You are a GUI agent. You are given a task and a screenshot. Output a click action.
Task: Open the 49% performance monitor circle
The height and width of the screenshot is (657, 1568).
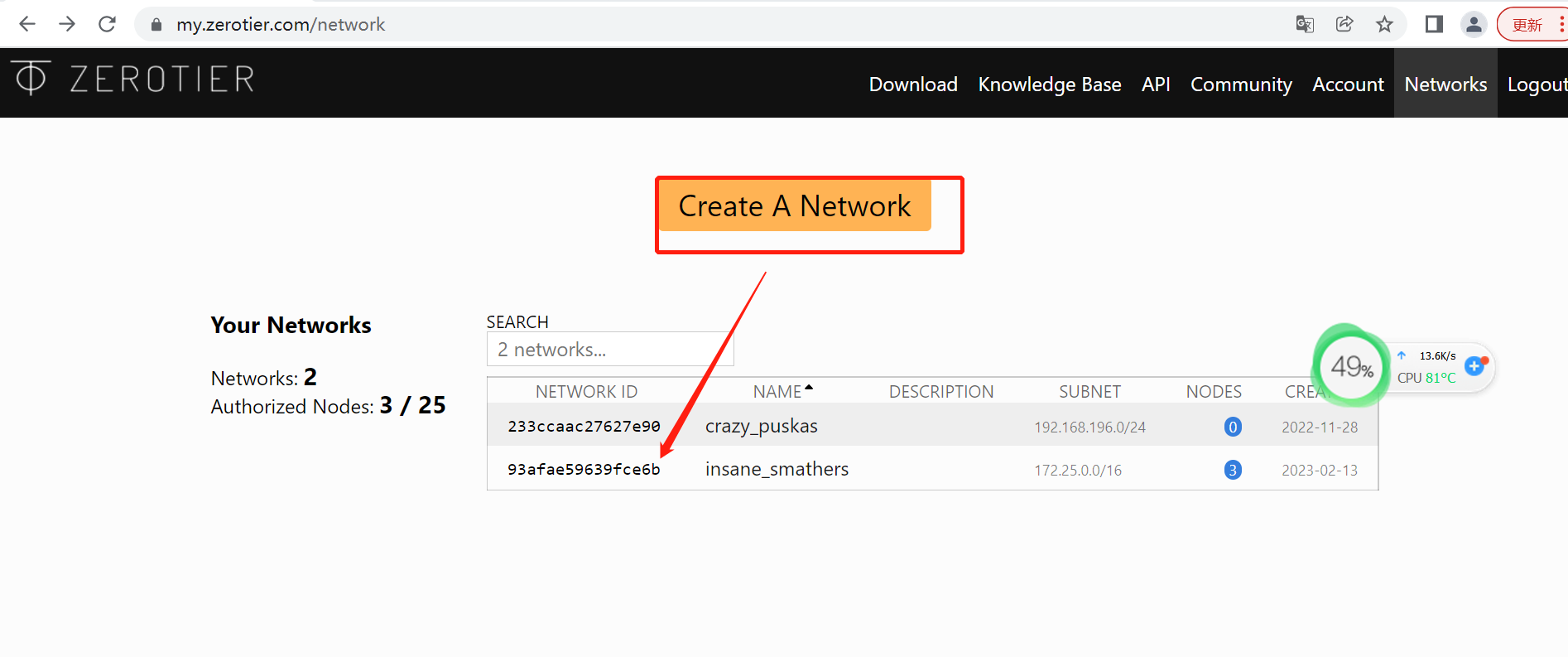coord(1351,365)
